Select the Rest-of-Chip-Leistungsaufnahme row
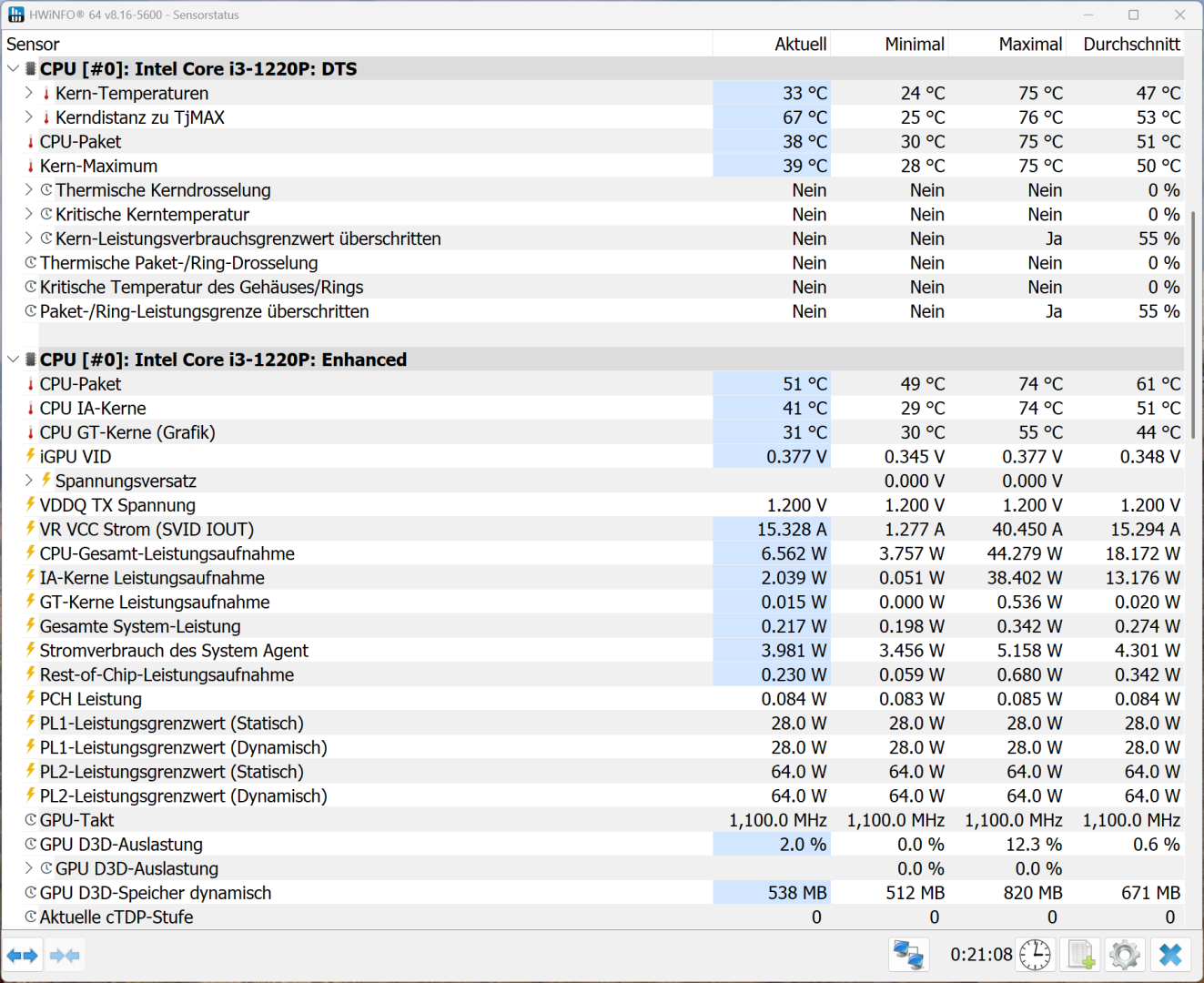Image resolution: width=1204 pixels, height=983 pixels. (x=593, y=674)
